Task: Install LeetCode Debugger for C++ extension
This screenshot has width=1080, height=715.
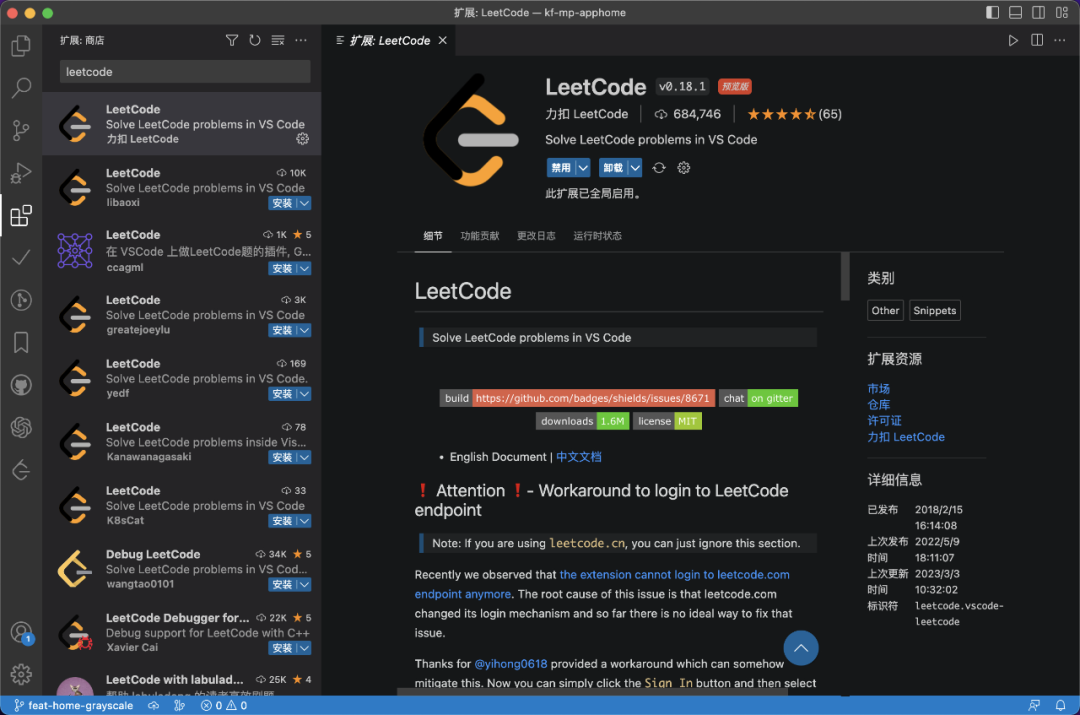Action: pos(282,648)
